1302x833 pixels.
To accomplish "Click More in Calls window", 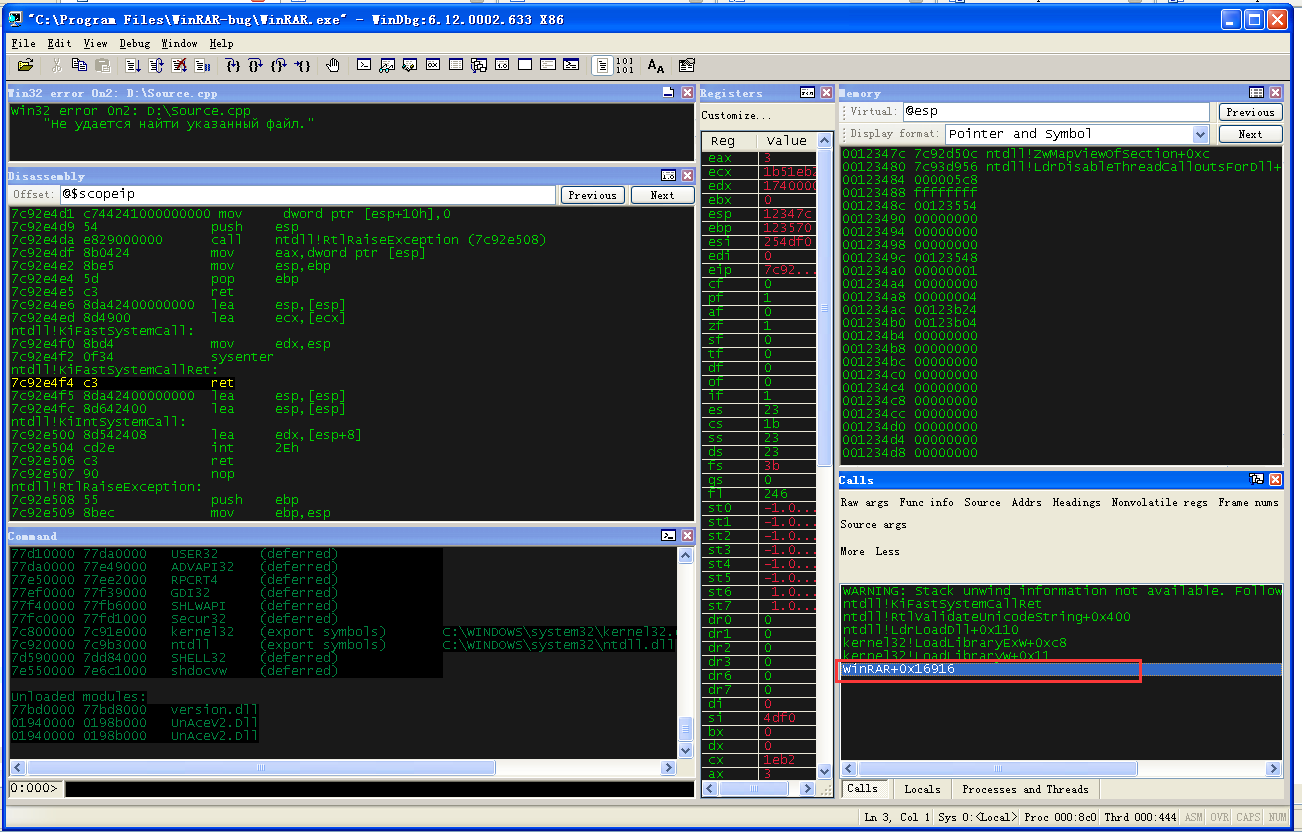I will pos(852,551).
